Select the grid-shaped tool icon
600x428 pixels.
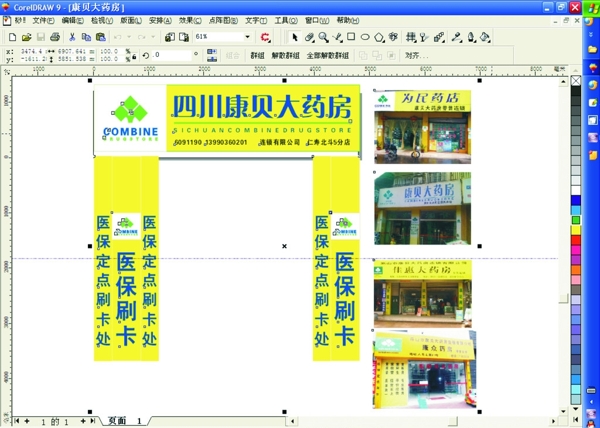point(411,37)
